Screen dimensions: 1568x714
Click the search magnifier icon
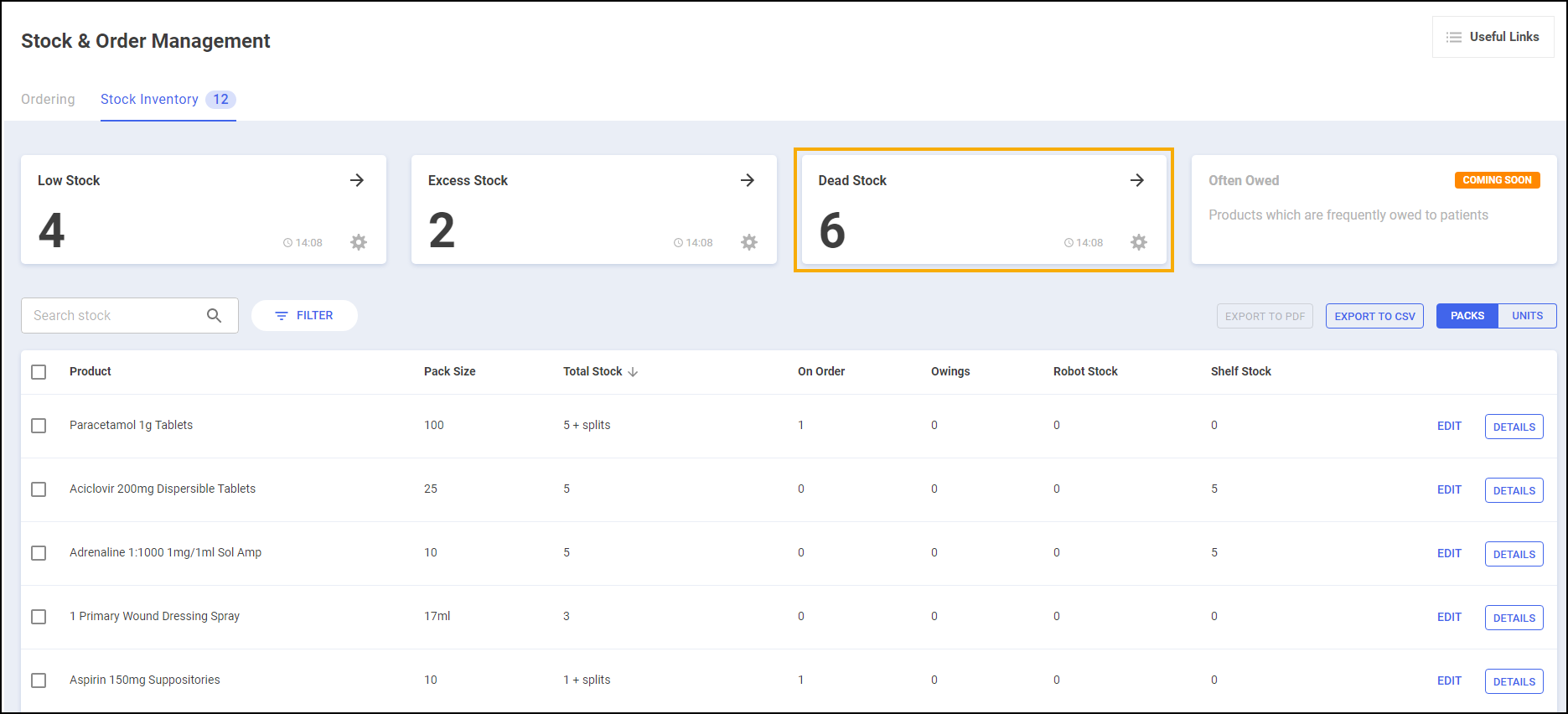pos(215,316)
